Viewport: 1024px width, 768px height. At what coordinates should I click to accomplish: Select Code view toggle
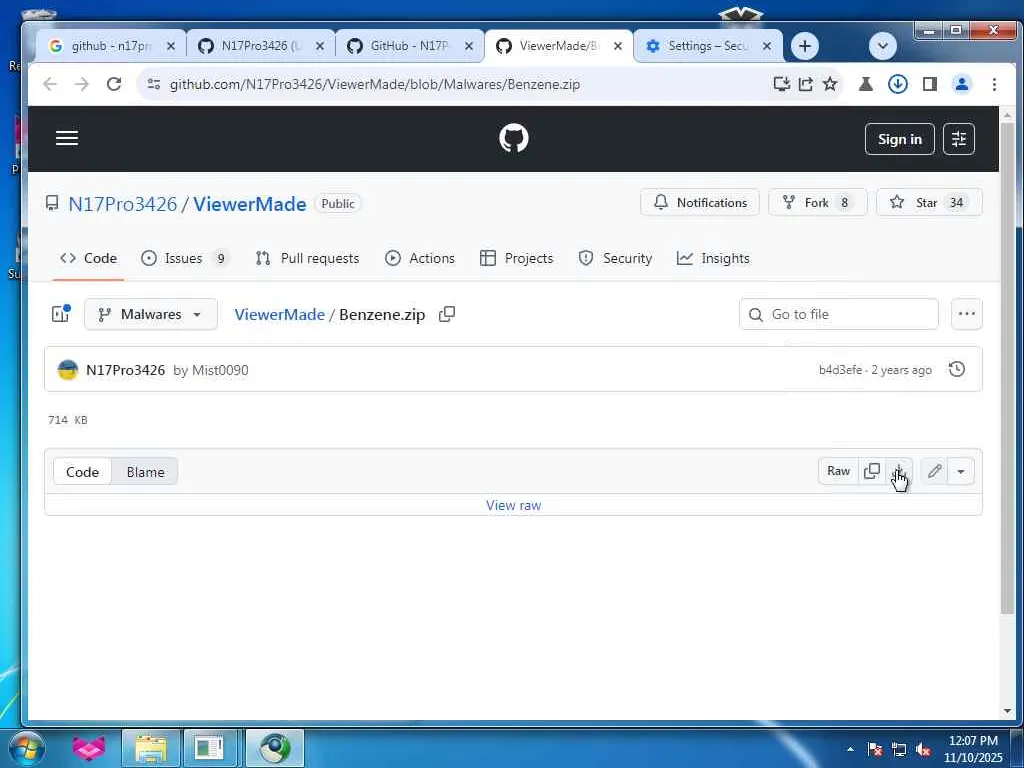(x=82, y=472)
